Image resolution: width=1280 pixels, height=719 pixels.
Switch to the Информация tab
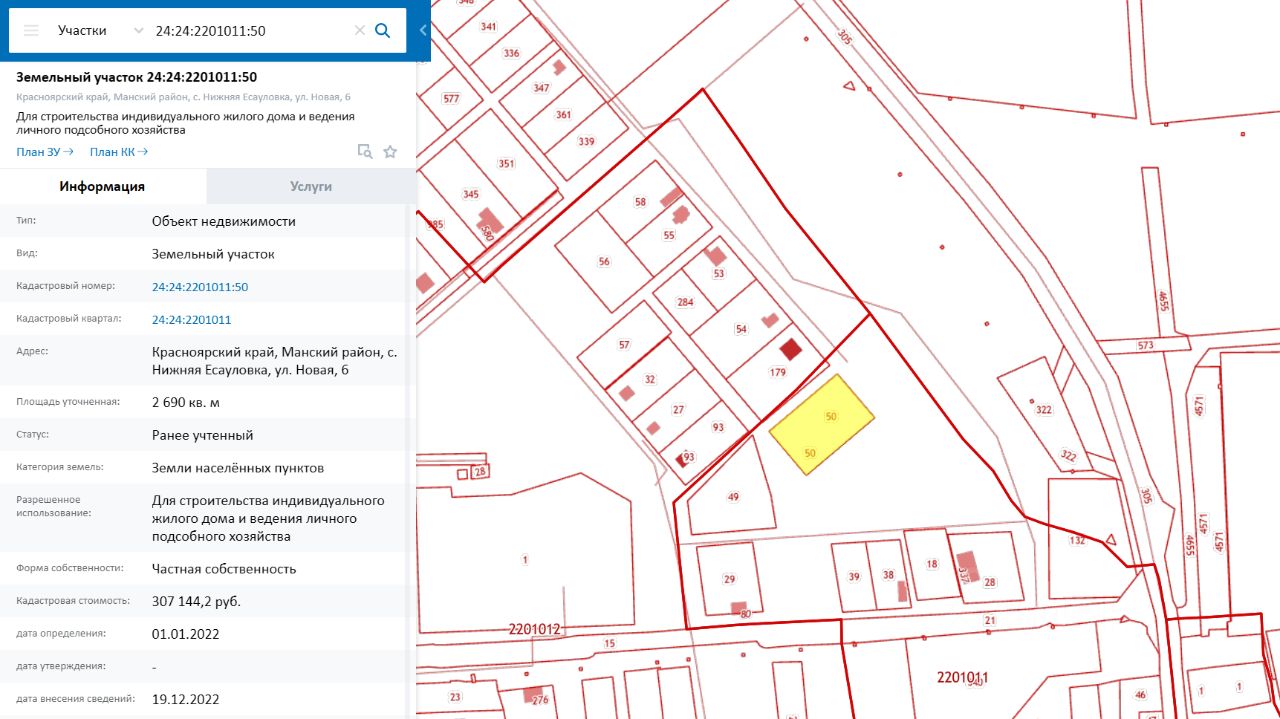pos(103,187)
